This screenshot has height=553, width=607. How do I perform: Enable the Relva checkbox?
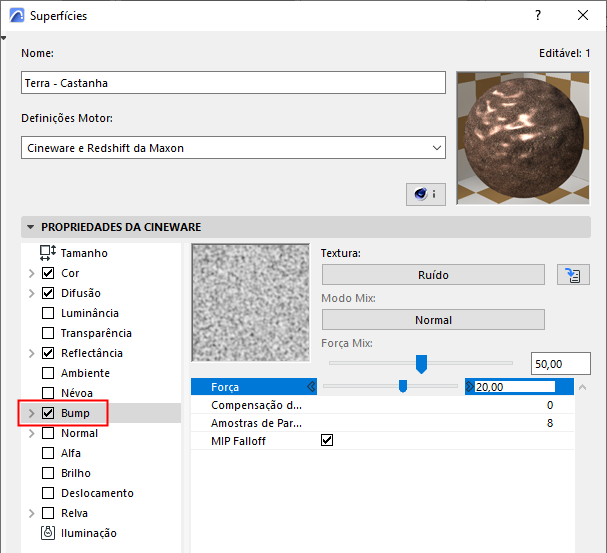pyautogui.click(x=48, y=513)
